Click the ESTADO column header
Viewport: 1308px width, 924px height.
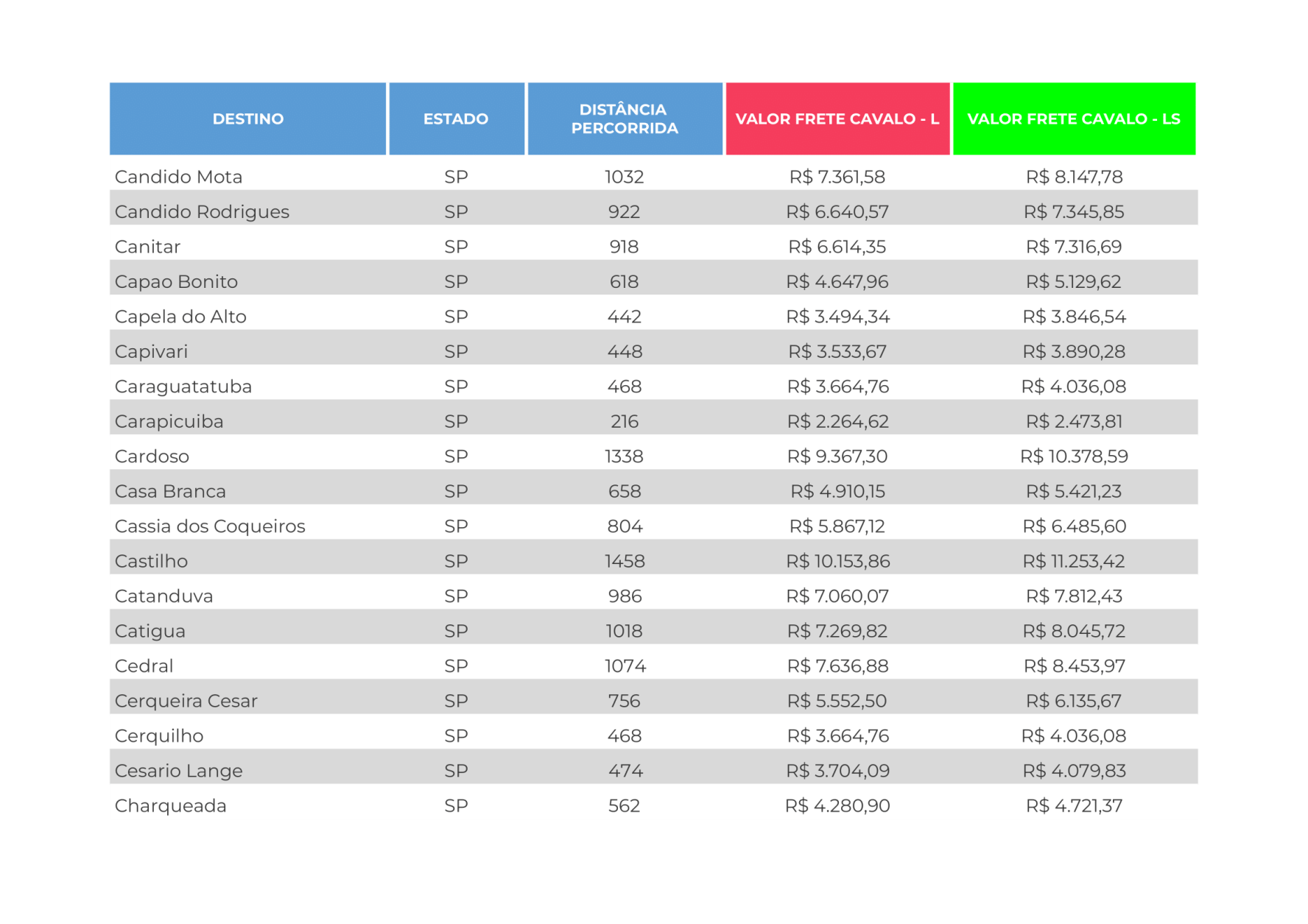(456, 119)
